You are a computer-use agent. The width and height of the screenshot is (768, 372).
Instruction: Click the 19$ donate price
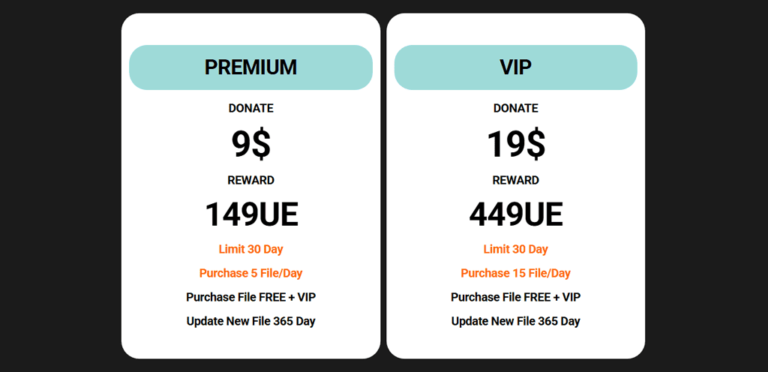pyautogui.click(x=516, y=144)
